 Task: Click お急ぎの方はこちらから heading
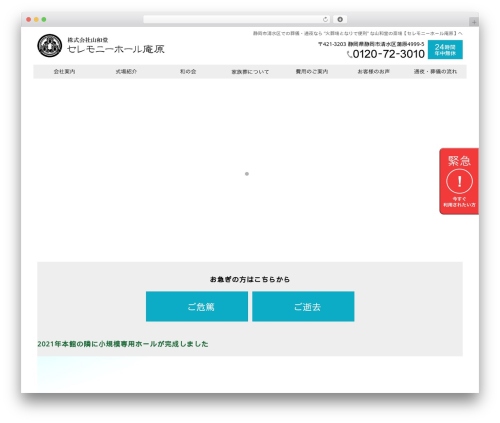[x=250, y=279]
